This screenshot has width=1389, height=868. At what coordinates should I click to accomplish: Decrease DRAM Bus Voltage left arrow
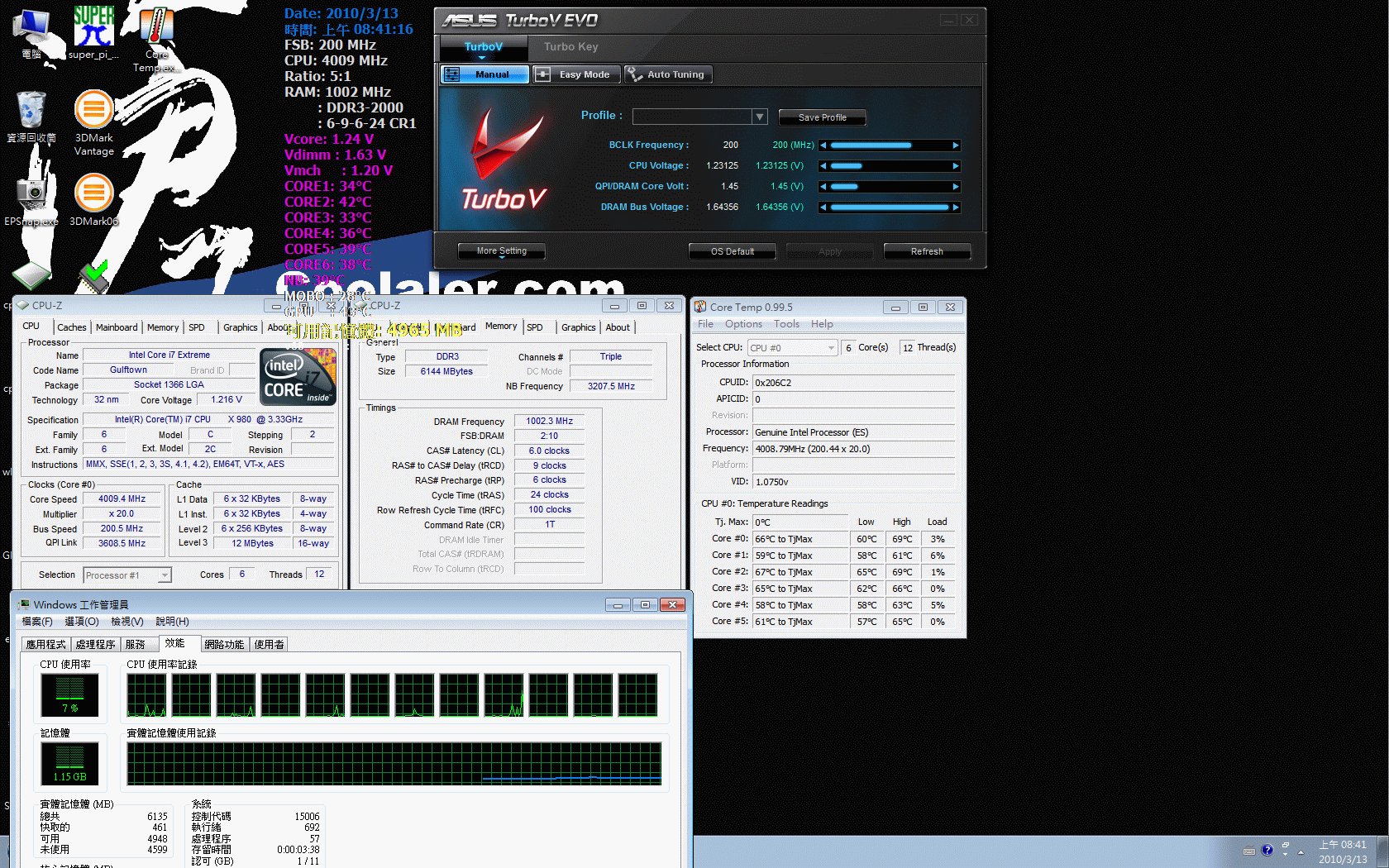(x=823, y=207)
